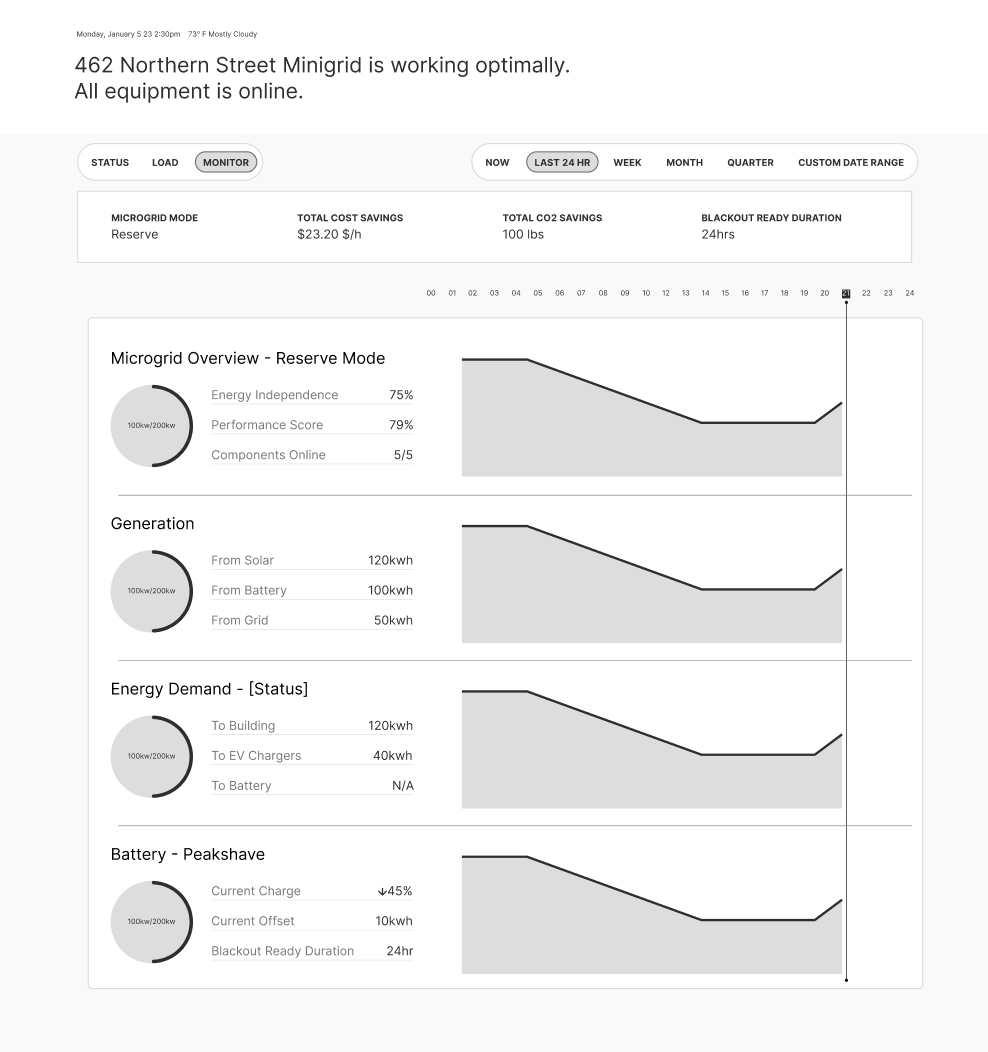Choose the QUARTER time range
Viewport: 988px width, 1052px height.
click(x=750, y=162)
